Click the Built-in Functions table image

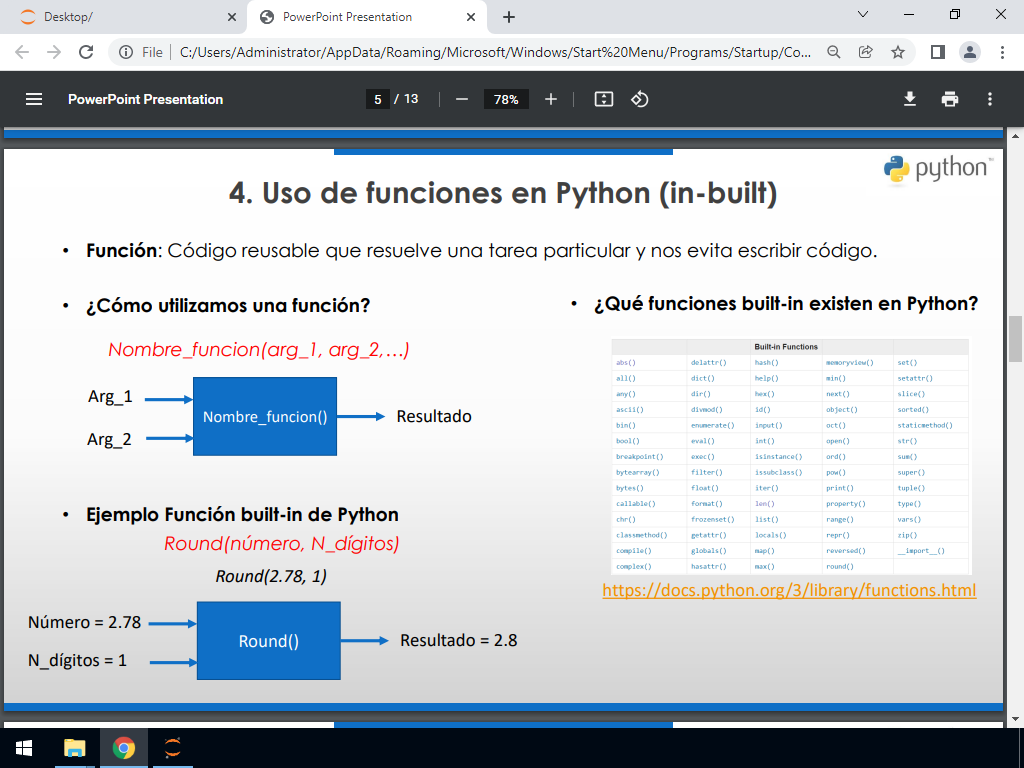[790, 456]
